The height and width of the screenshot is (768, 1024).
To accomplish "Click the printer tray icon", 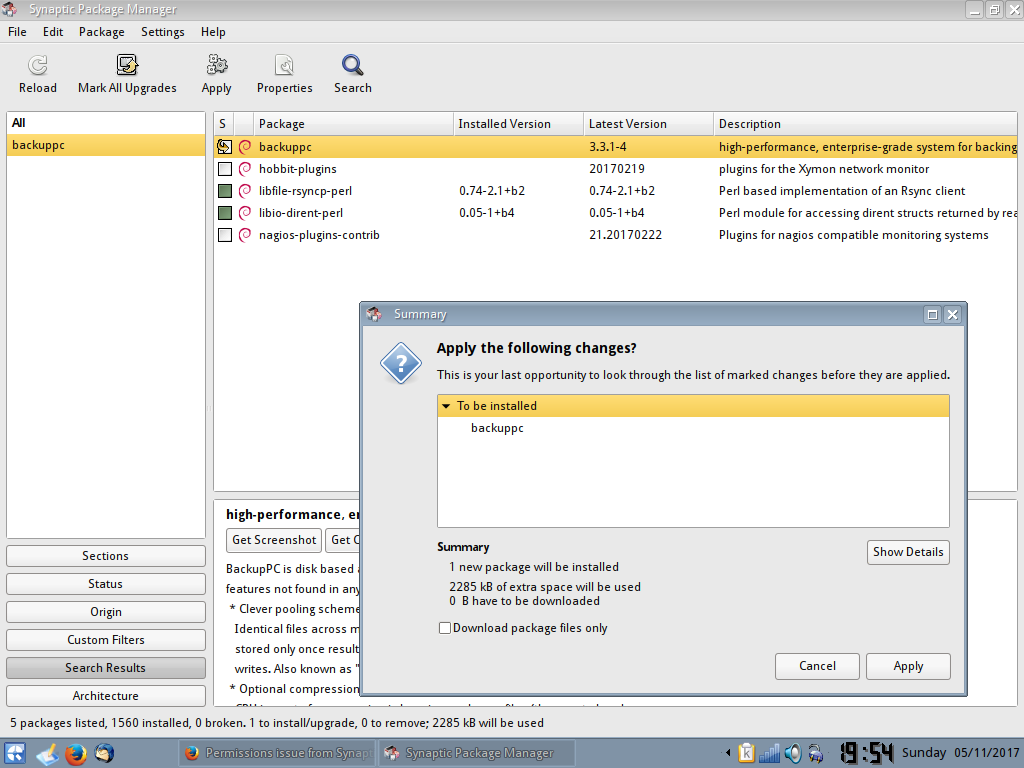I will [816, 754].
